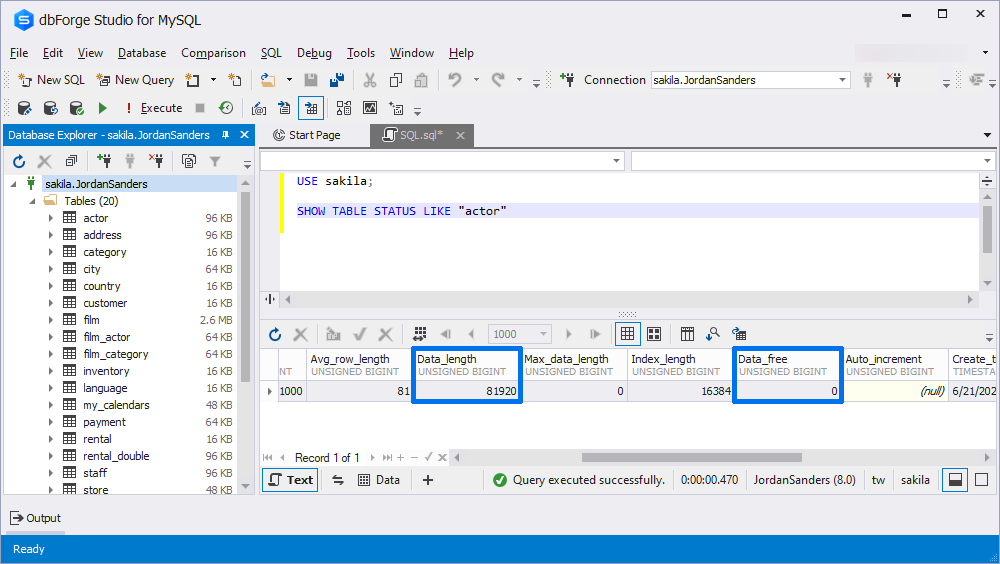Close the SQL.sql tab
The image size is (1000, 564).
click(x=460, y=135)
